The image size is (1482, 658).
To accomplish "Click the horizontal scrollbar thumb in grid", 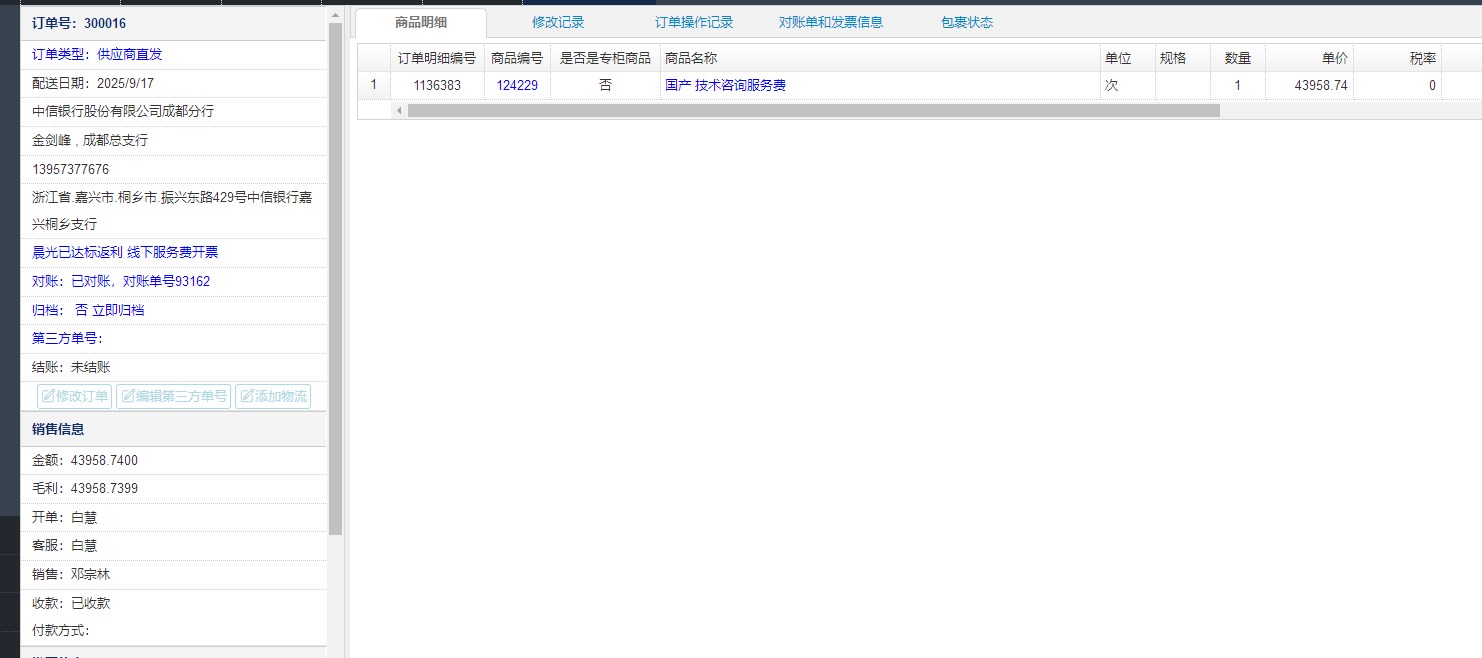I will point(812,111).
